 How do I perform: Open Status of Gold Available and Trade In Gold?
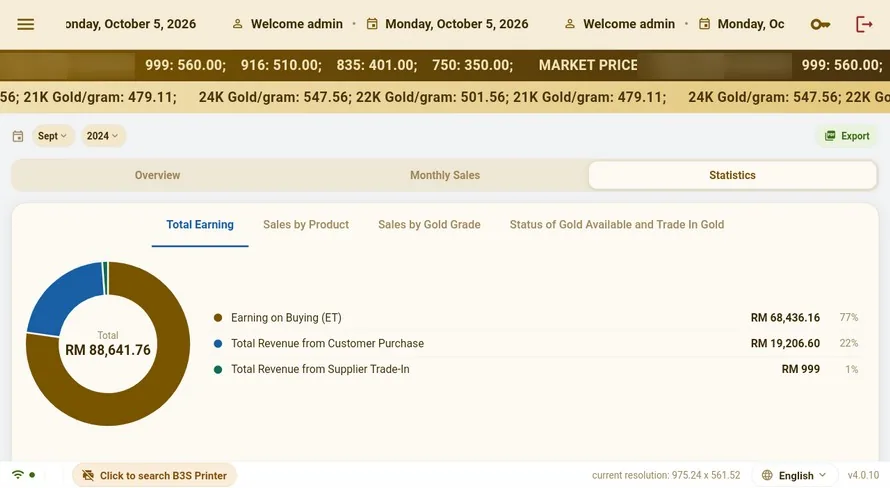(616, 225)
